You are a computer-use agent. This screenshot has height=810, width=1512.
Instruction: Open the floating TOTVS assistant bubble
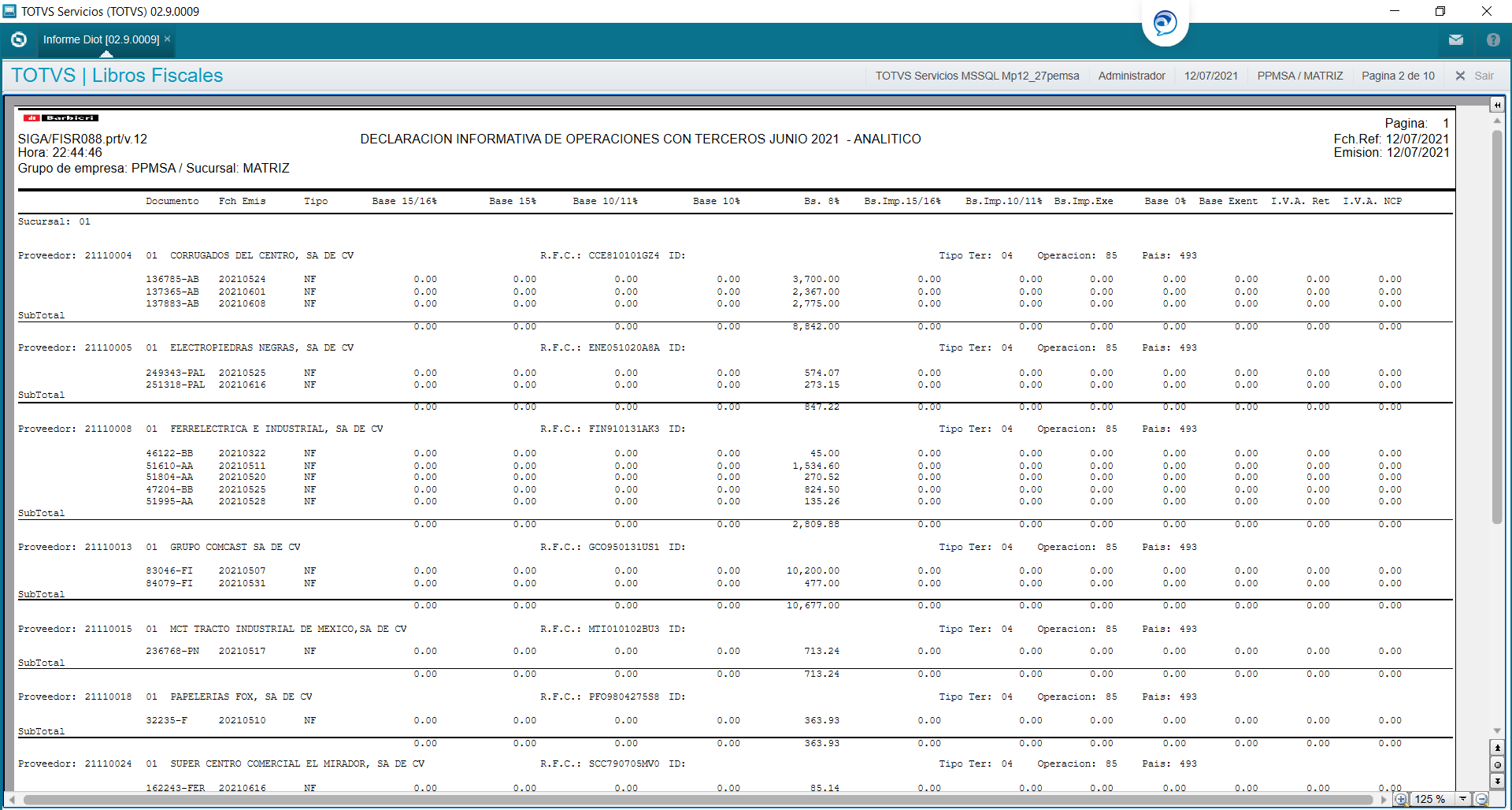(x=1165, y=22)
